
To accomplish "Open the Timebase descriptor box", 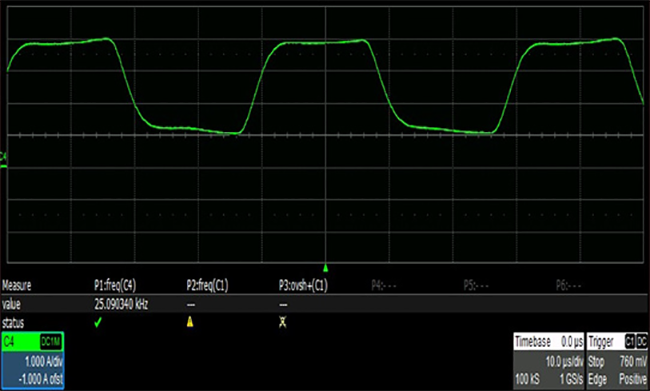I will tap(549, 360).
